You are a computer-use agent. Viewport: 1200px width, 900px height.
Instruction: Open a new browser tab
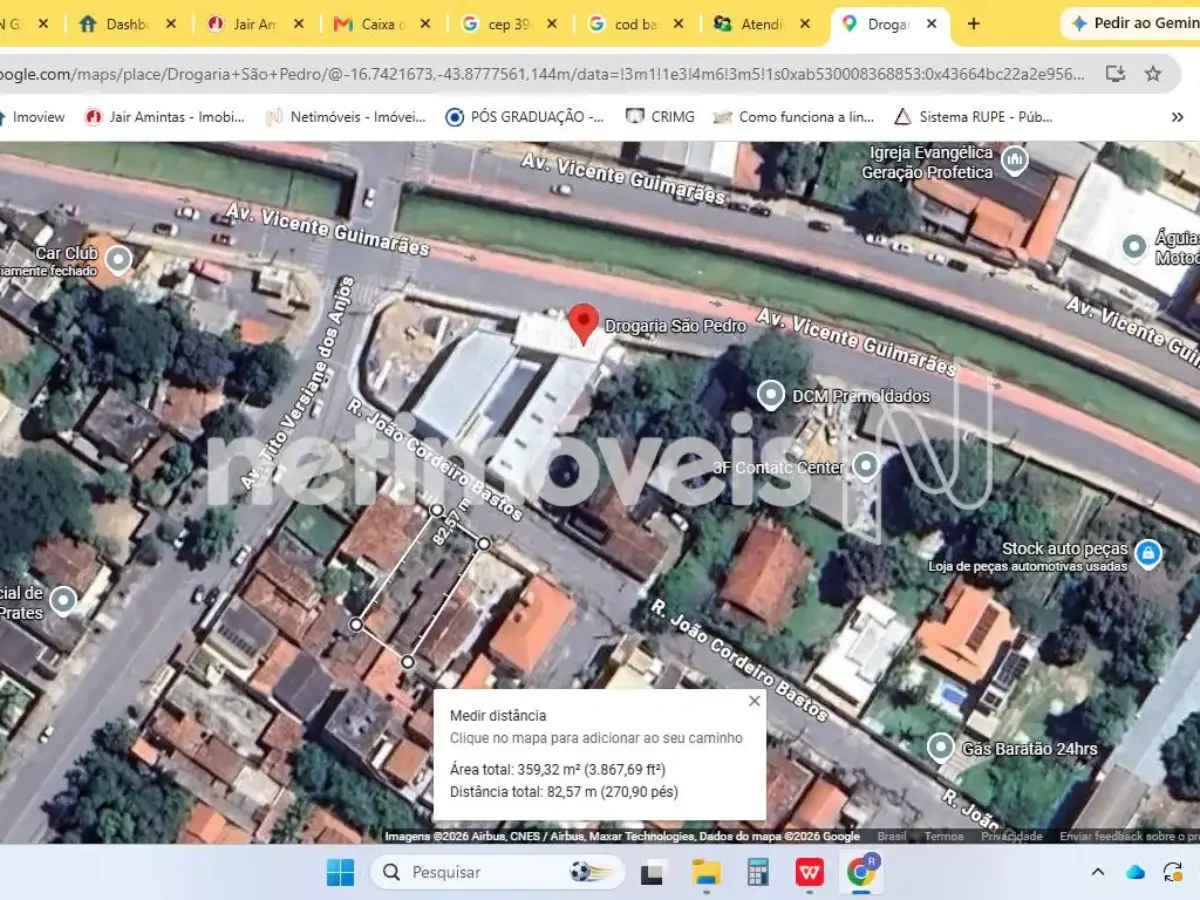coord(973,24)
